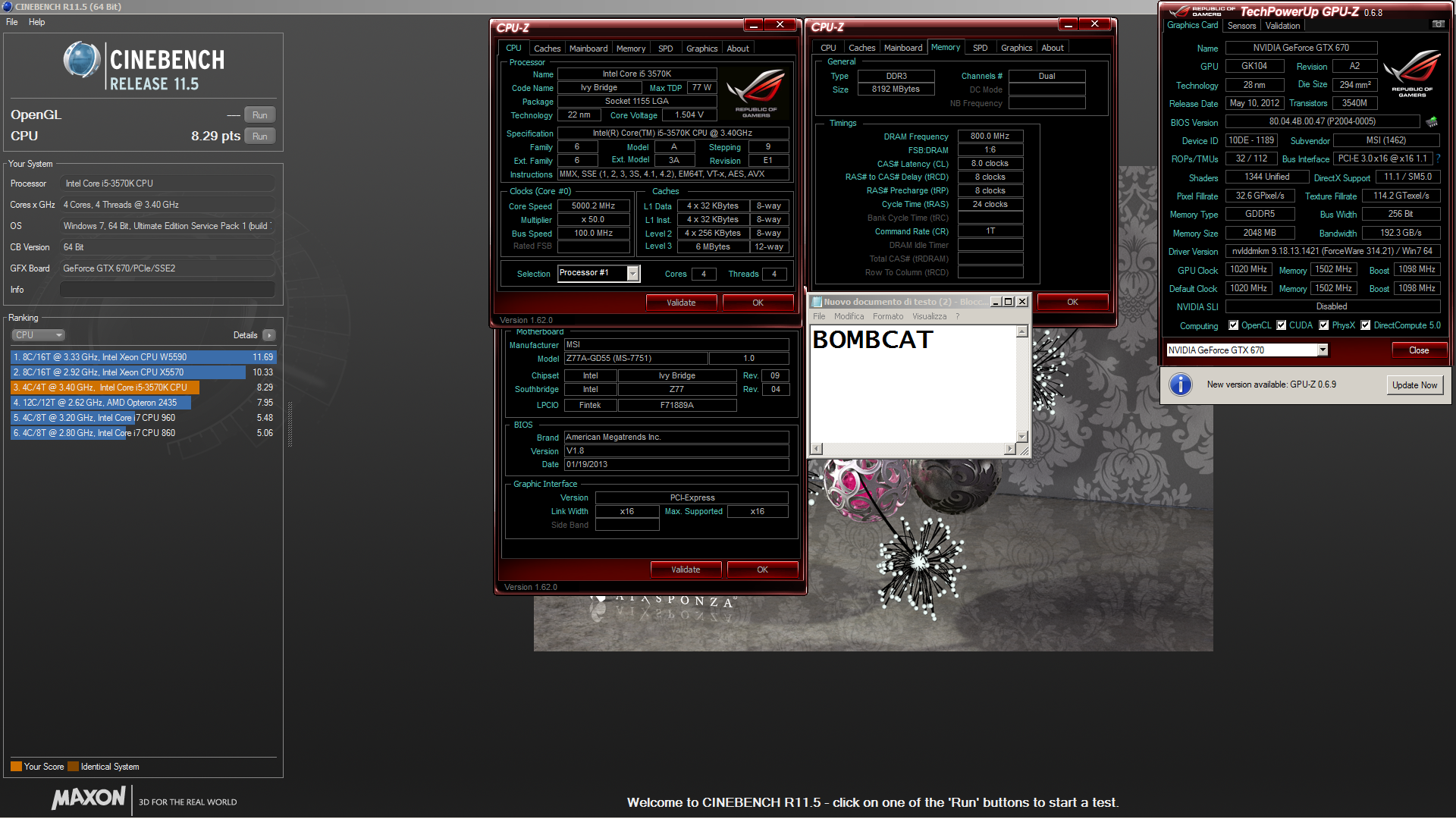The image size is (1456, 819).
Task: Click Update Now in GPU-Z notice
Action: coord(1414,385)
